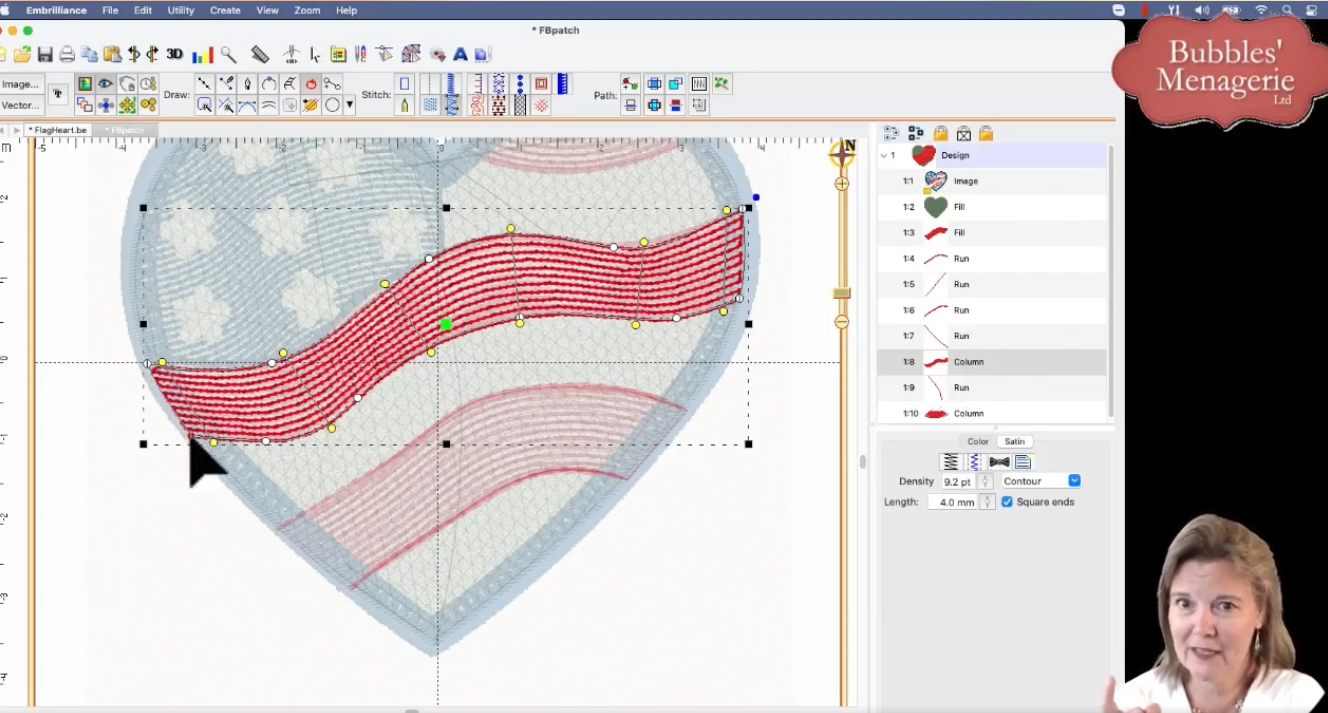1328x713 pixels.
Task: Click the Density stepper control
Action: pos(986,481)
